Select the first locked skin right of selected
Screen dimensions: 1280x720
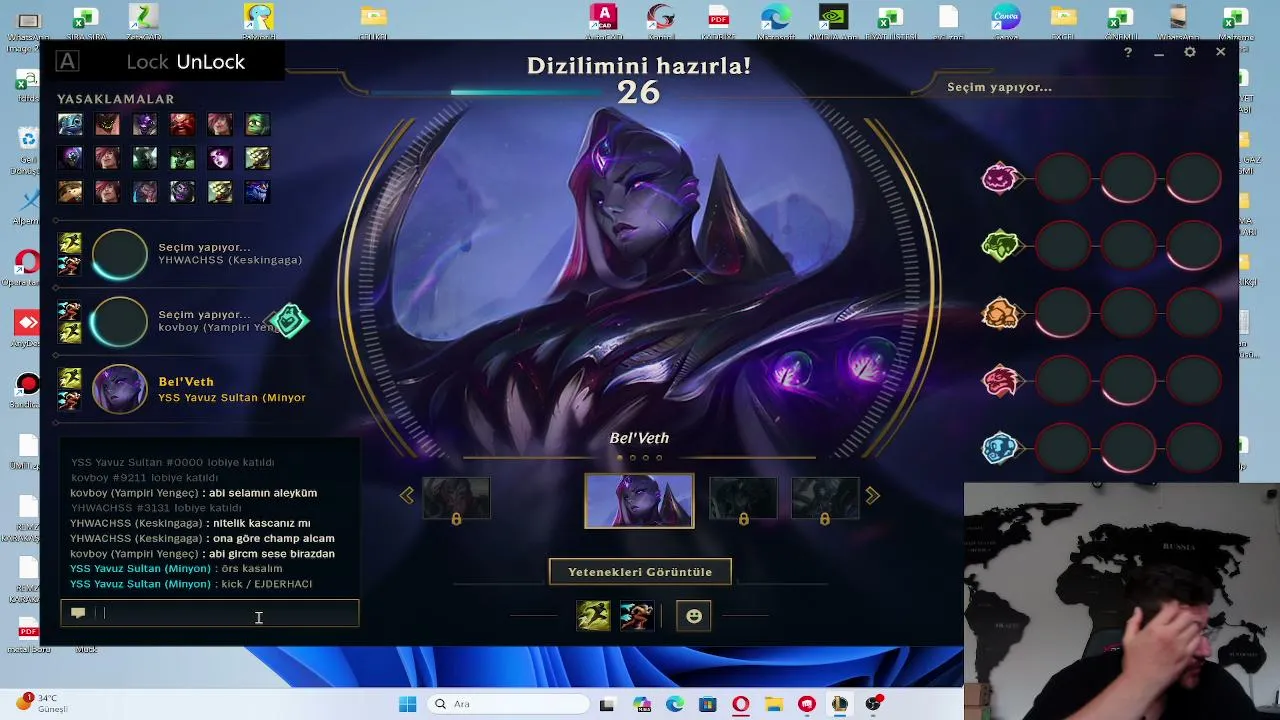tap(743, 499)
